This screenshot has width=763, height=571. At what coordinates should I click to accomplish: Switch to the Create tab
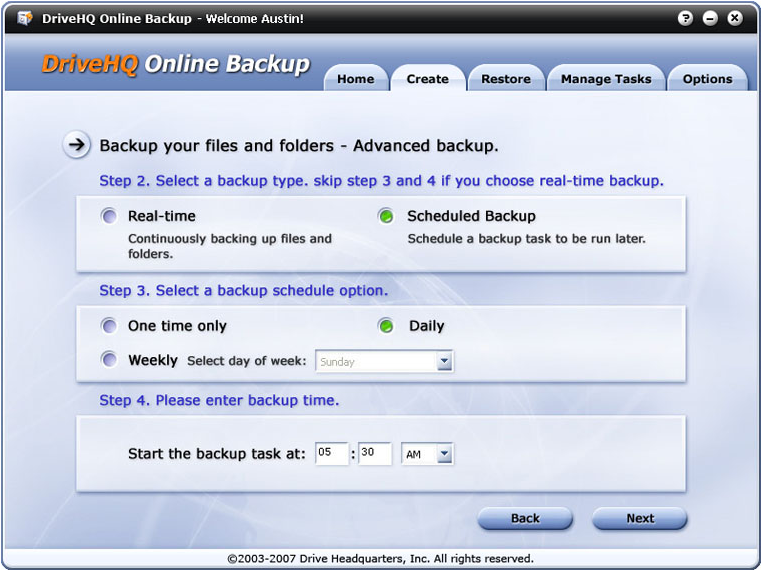click(x=428, y=79)
